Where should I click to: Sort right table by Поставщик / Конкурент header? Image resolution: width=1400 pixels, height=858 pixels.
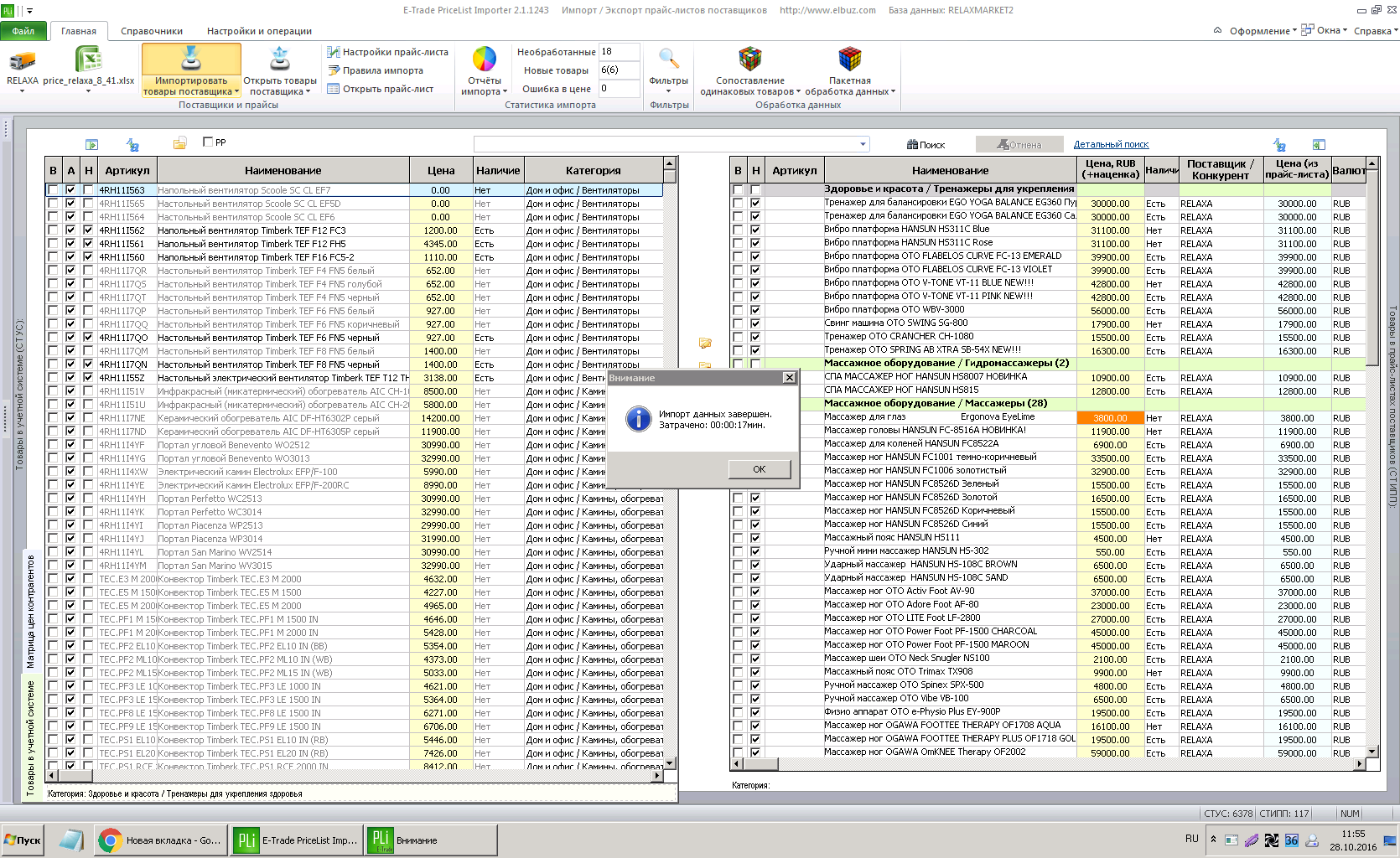(1221, 170)
